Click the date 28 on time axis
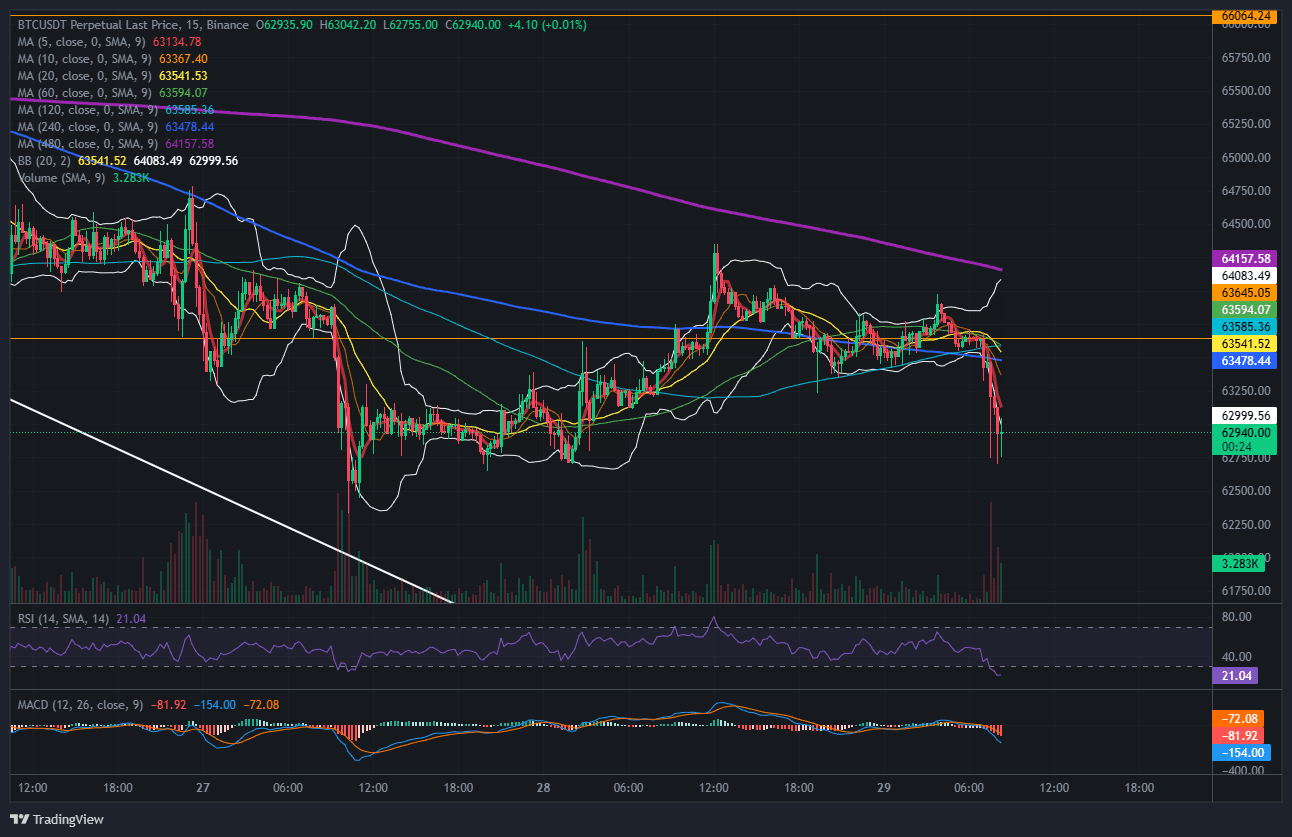 pyautogui.click(x=543, y=788)
